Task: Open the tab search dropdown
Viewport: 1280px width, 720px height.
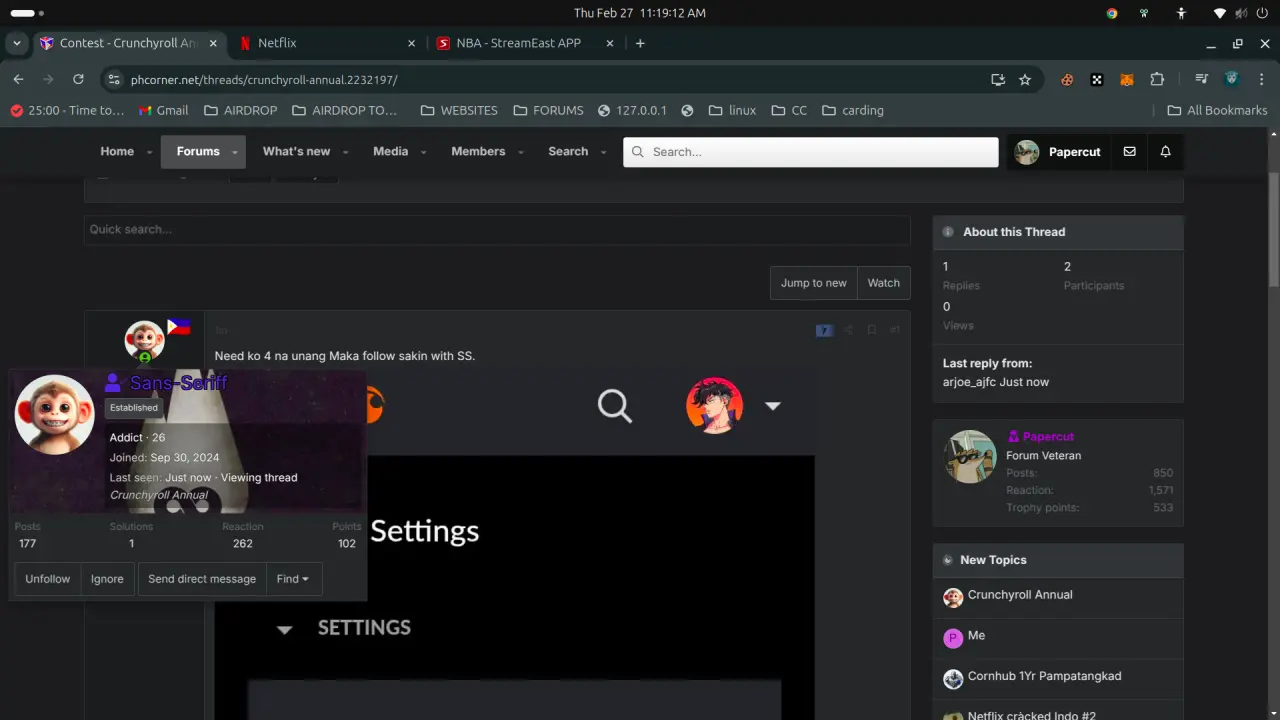Action: point(17,43)
